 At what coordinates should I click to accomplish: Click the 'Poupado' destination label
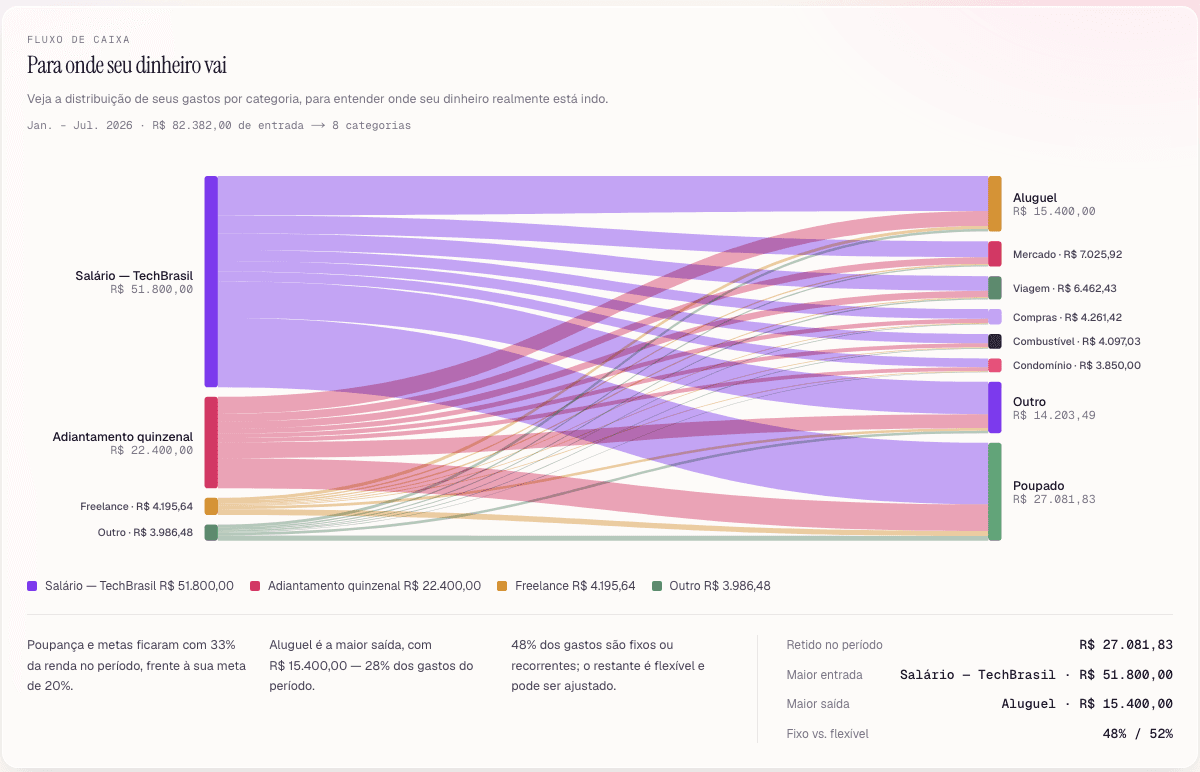click(1038, 486)
